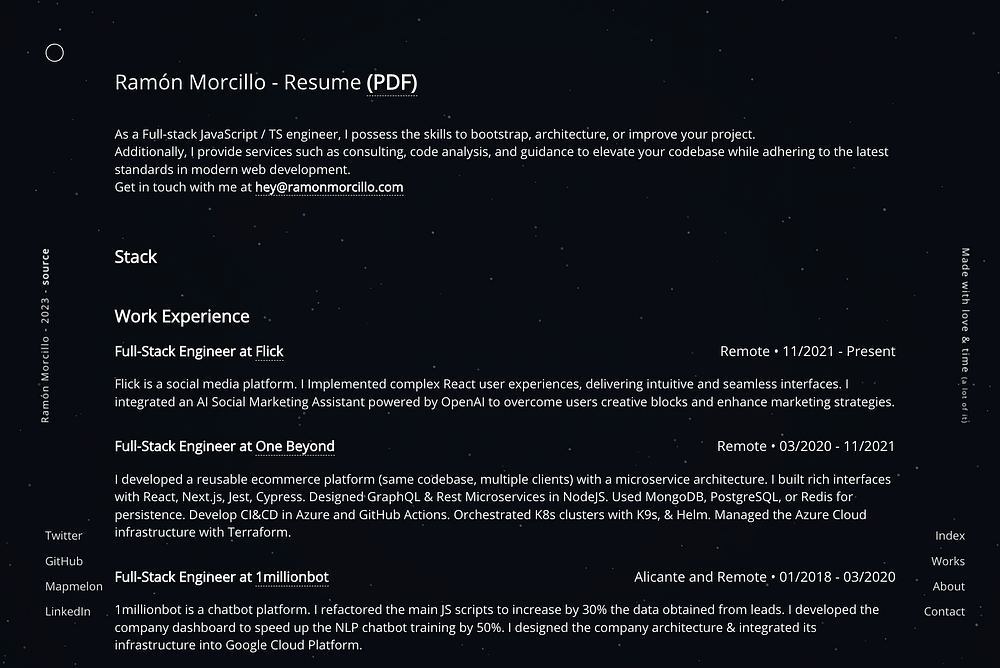1000x668 pixels.
Task: Open the 1millionbot company link
Action: [x=292, y=577]
